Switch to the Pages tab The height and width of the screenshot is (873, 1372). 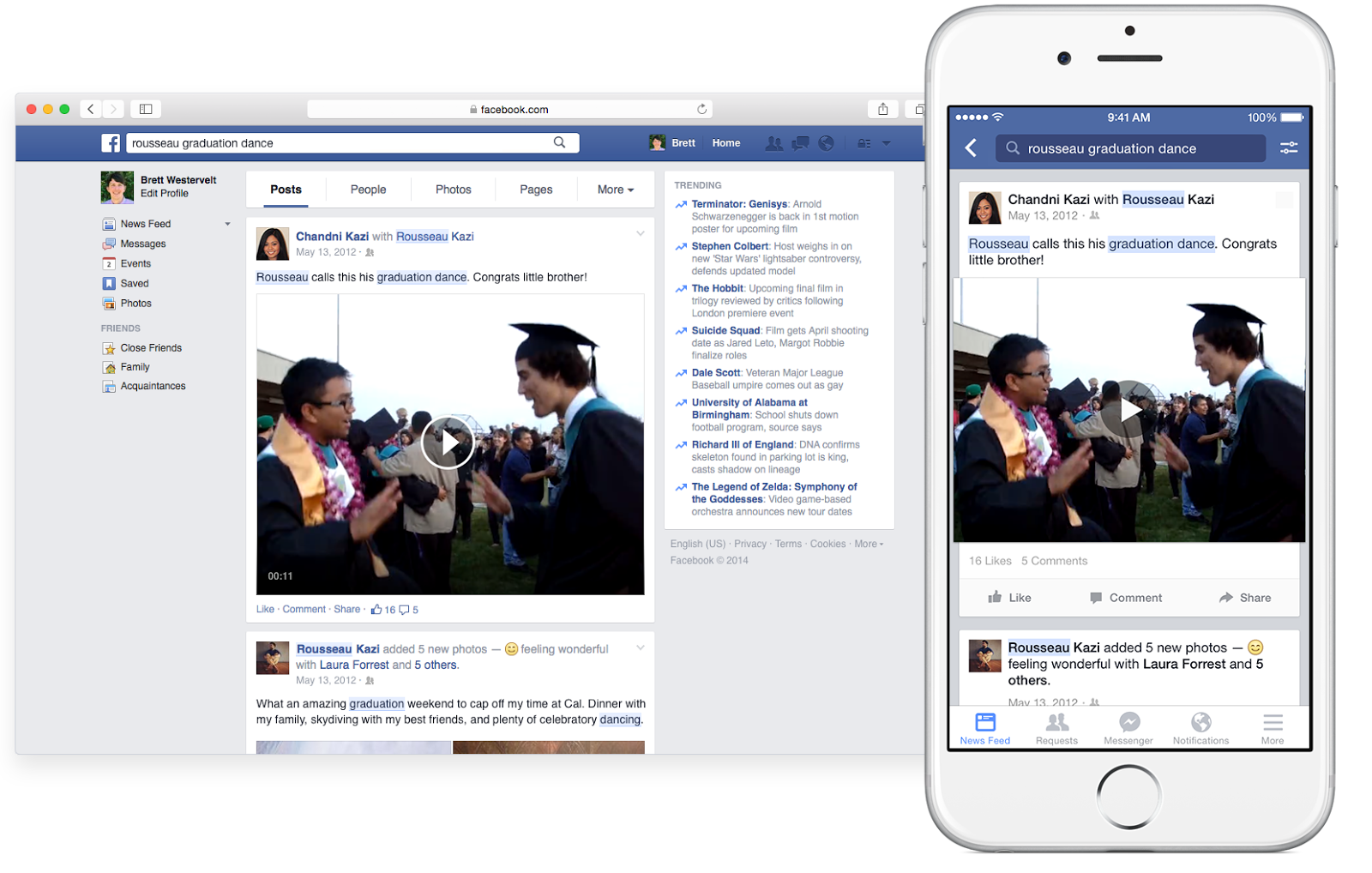(x=536, y=190)
